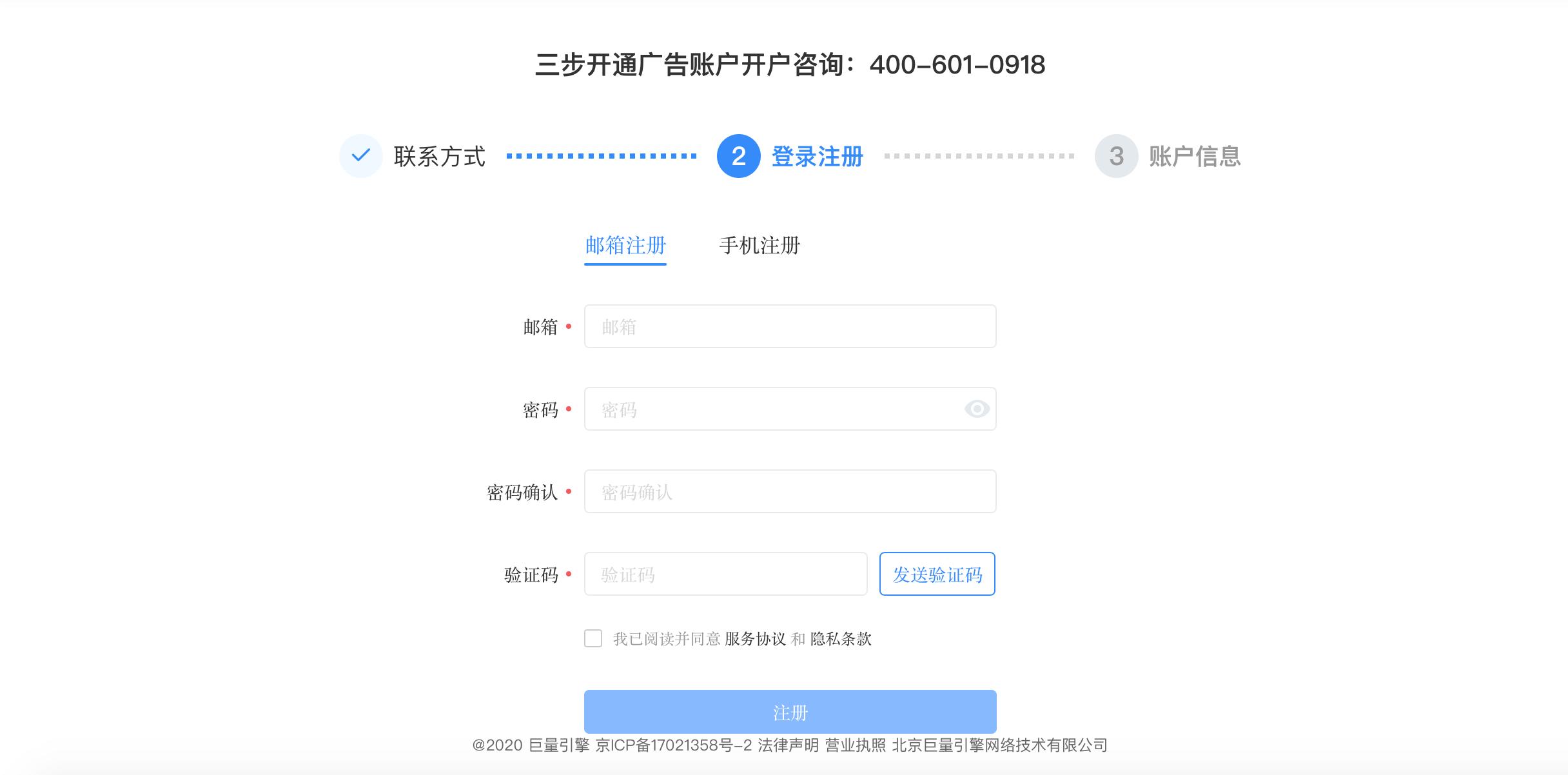Click the 发送验证码 button
The width and height of the screenshot is (1568, 775).
[x=937, y=574]
